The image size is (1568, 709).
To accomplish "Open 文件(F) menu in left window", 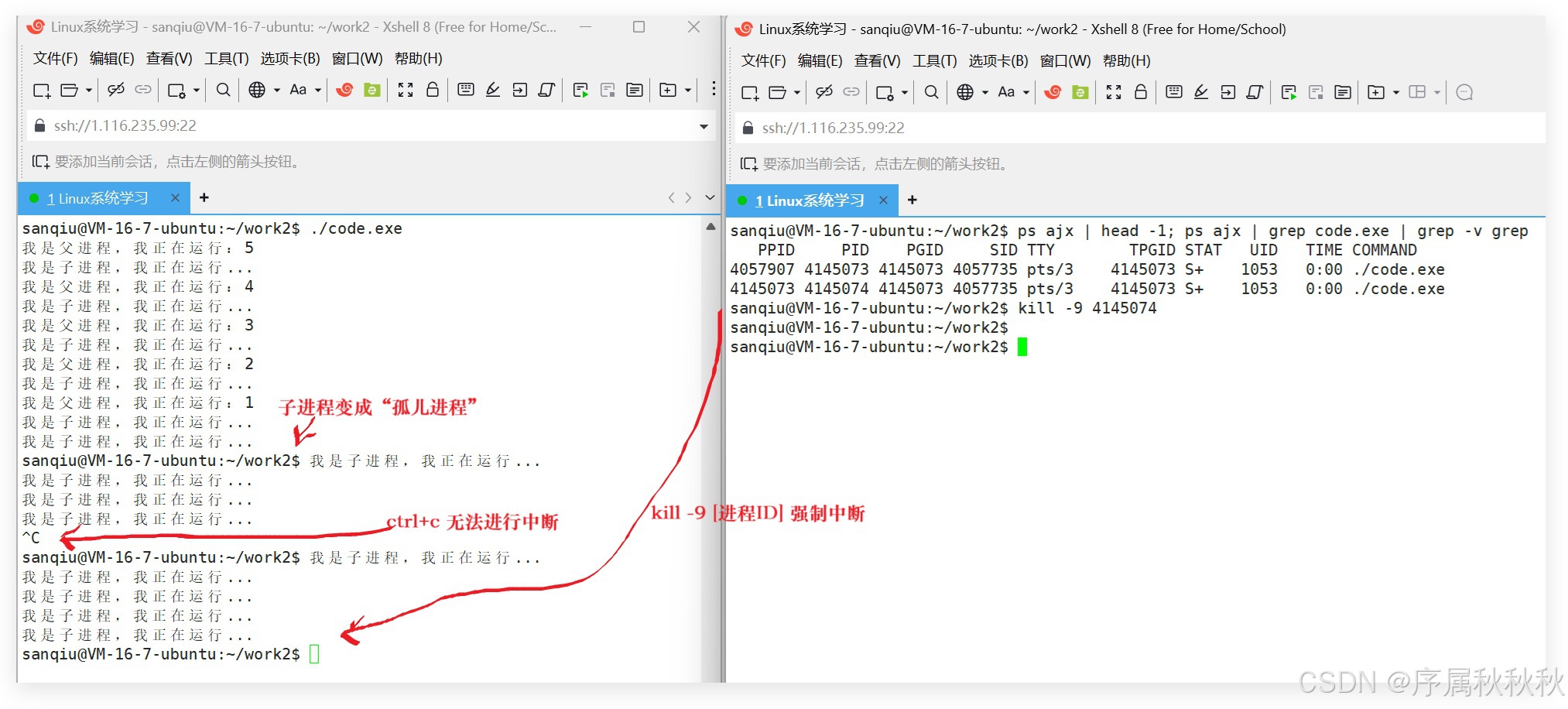I will (x=56, y=59).
